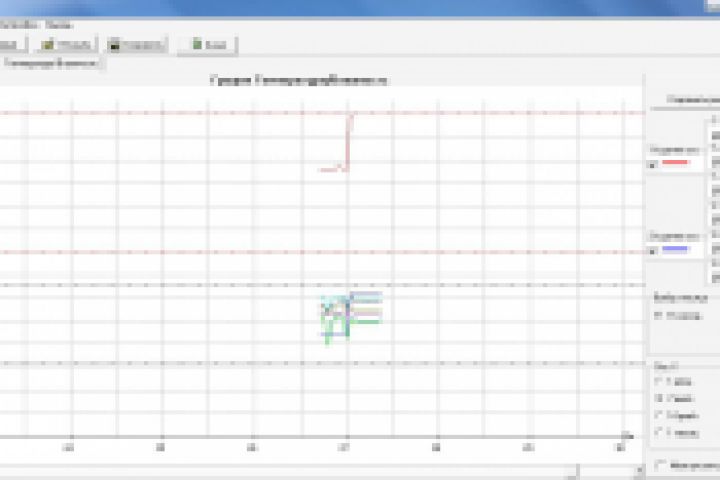720x480 pixels.
Task: Toggle the checkbox beside the blue swatch
Action: [652, 251]
